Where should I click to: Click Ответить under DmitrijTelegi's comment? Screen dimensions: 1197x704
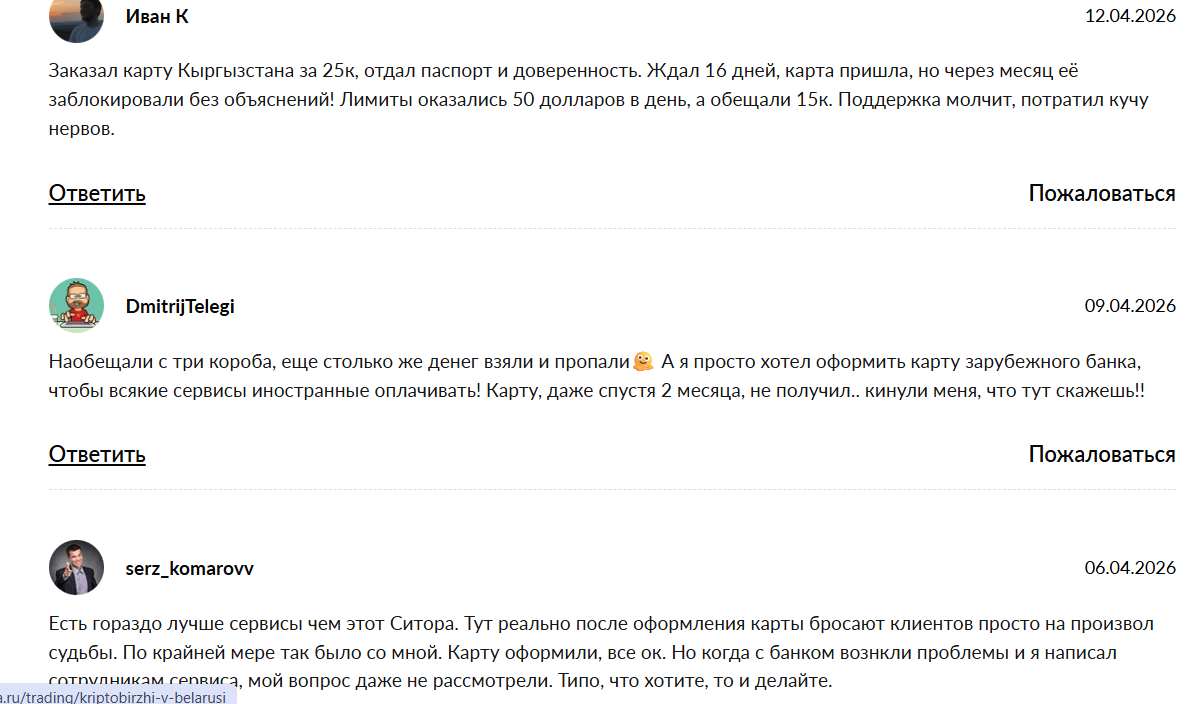[95, 454]
